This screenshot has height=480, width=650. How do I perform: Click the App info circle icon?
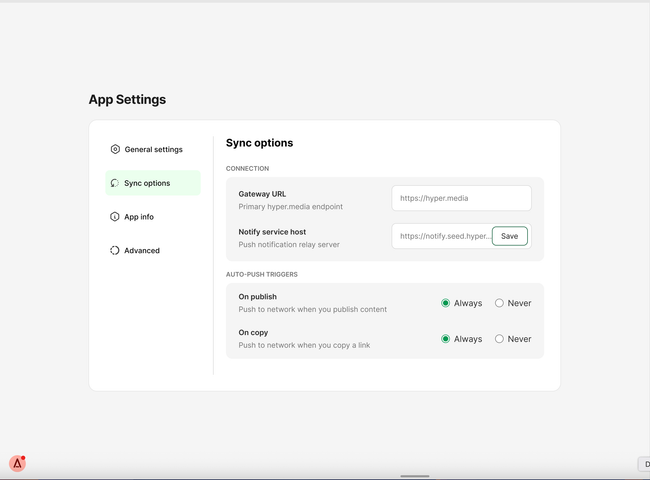[x=115, y=217]
